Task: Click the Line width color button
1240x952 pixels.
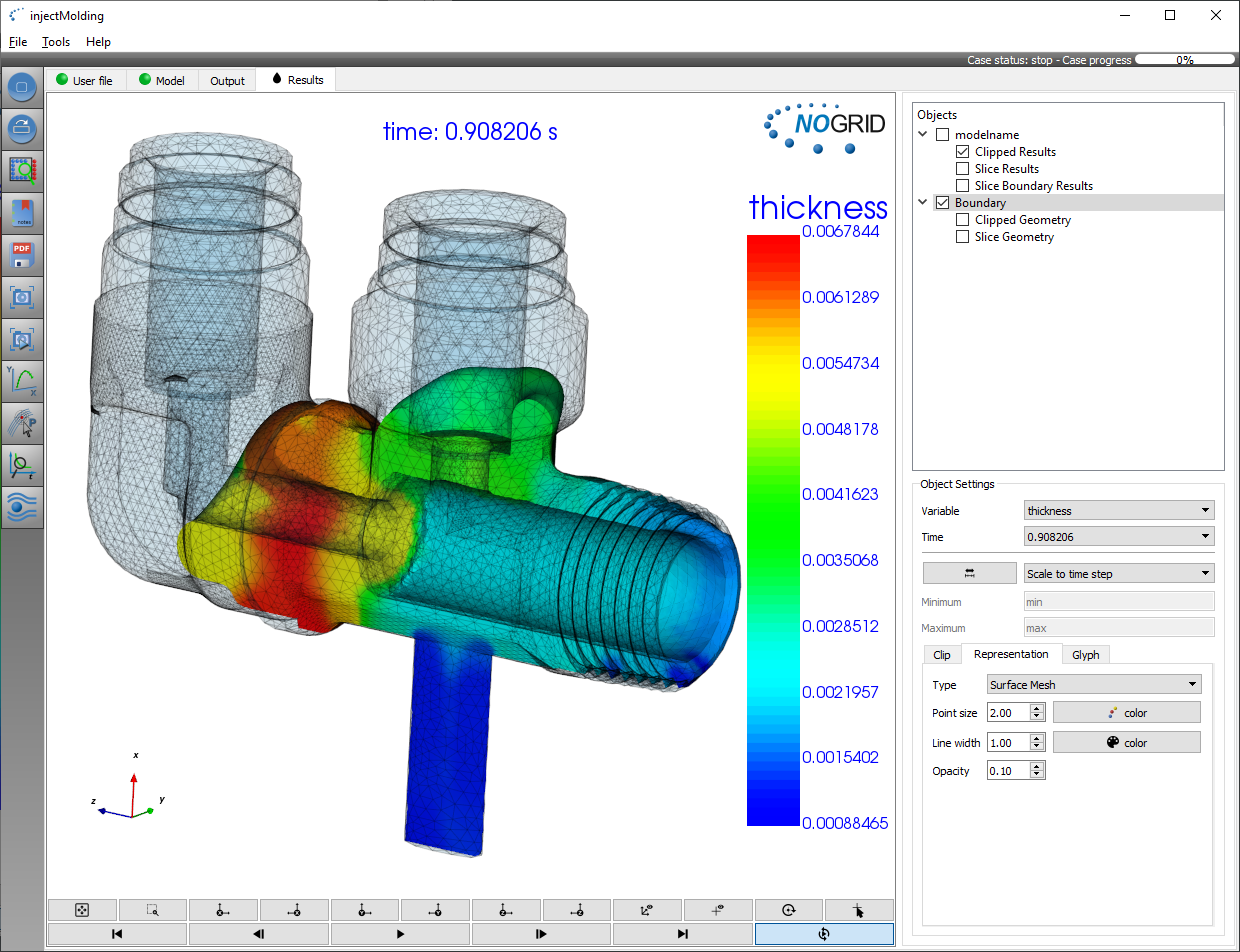Action: coord(1126,743)
